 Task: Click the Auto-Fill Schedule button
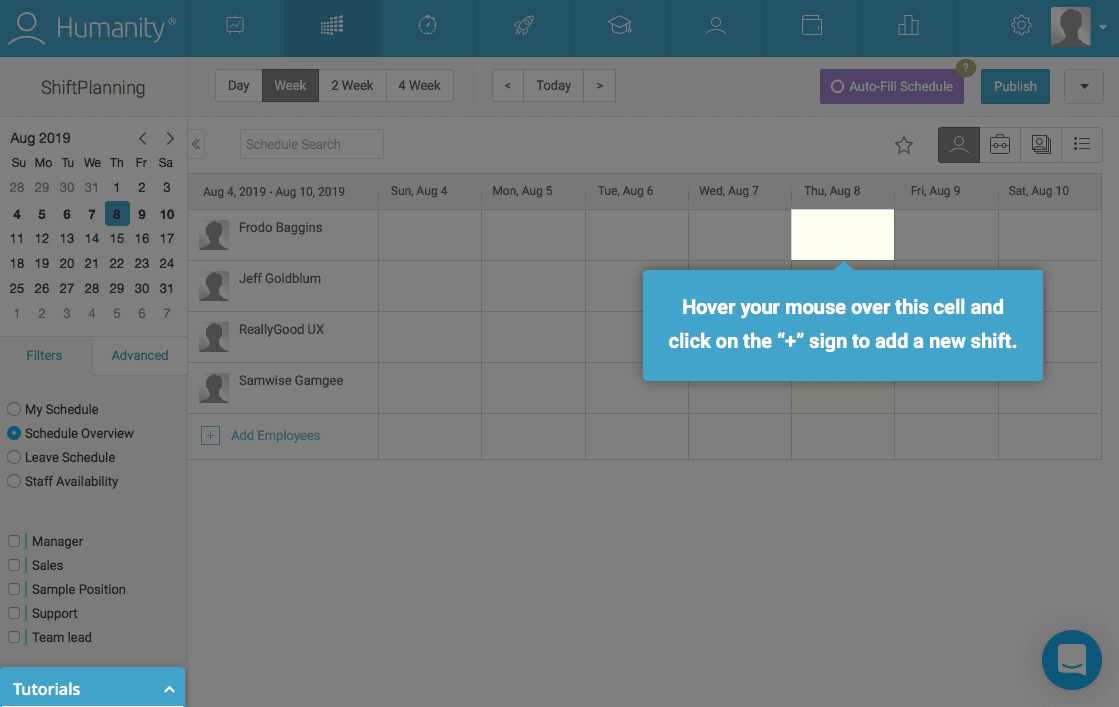pos(892,87)
